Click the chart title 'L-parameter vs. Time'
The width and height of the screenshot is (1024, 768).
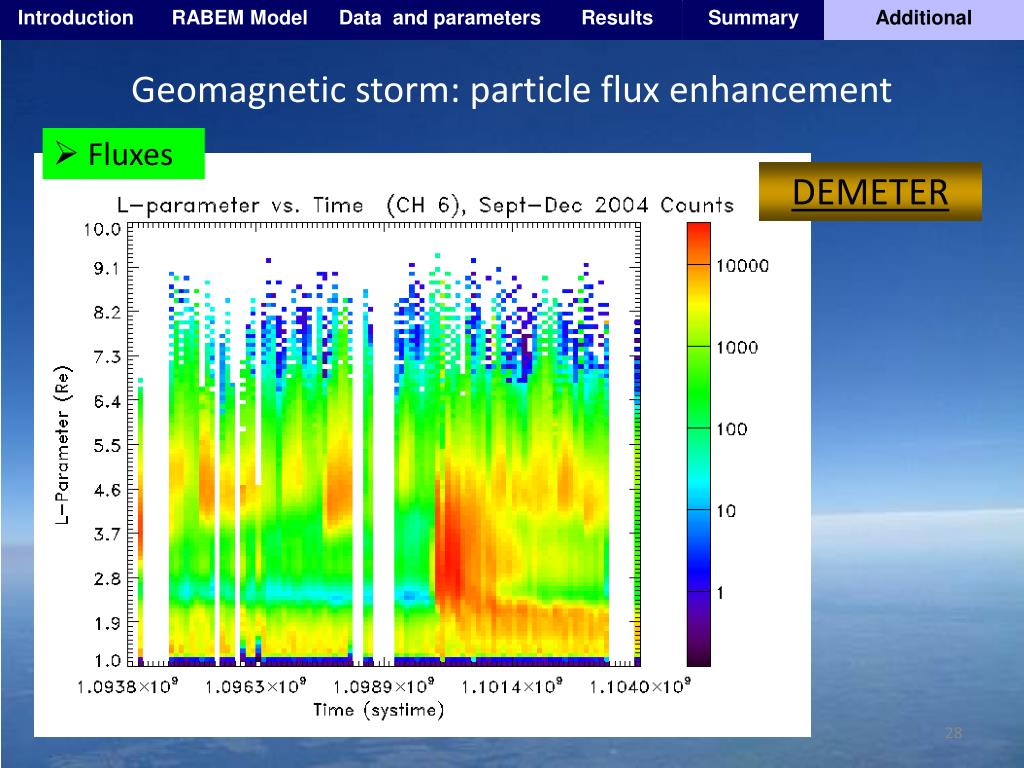tap(425, 205)
